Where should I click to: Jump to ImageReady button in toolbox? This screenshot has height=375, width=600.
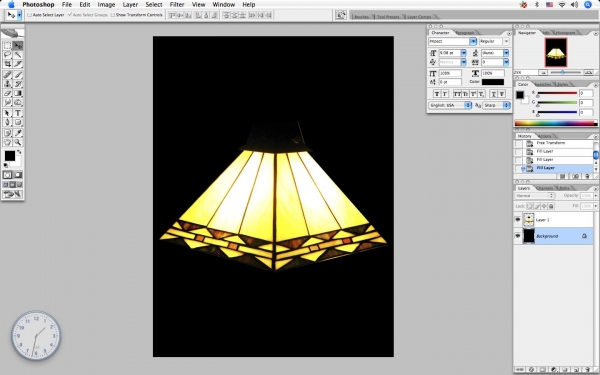13,195
